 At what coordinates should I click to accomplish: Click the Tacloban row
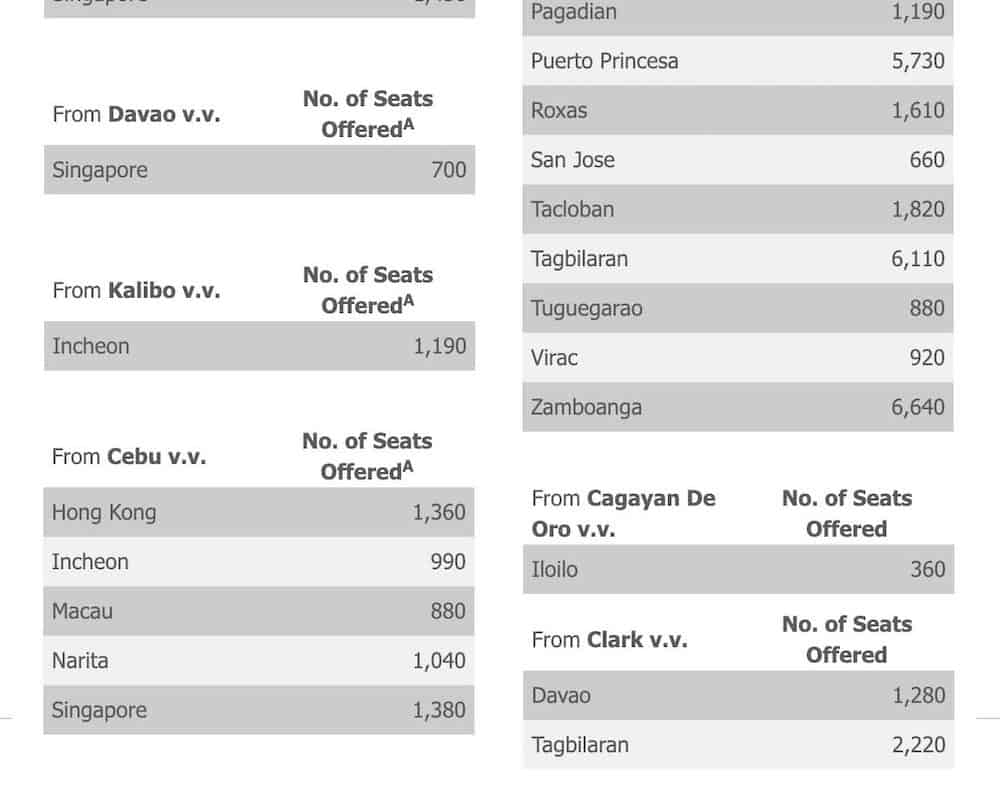pos(737,209)
